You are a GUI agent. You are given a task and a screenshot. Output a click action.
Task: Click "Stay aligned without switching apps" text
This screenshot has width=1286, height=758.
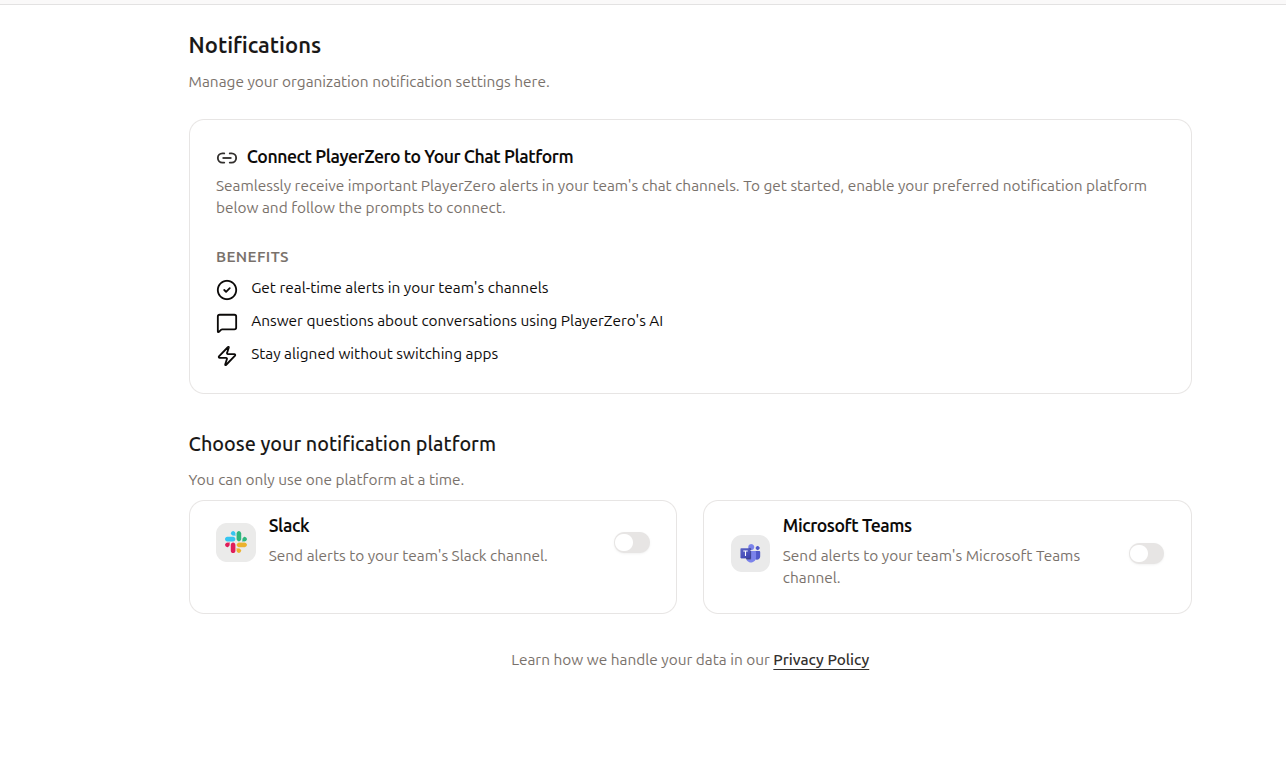[x=373, y=353]
